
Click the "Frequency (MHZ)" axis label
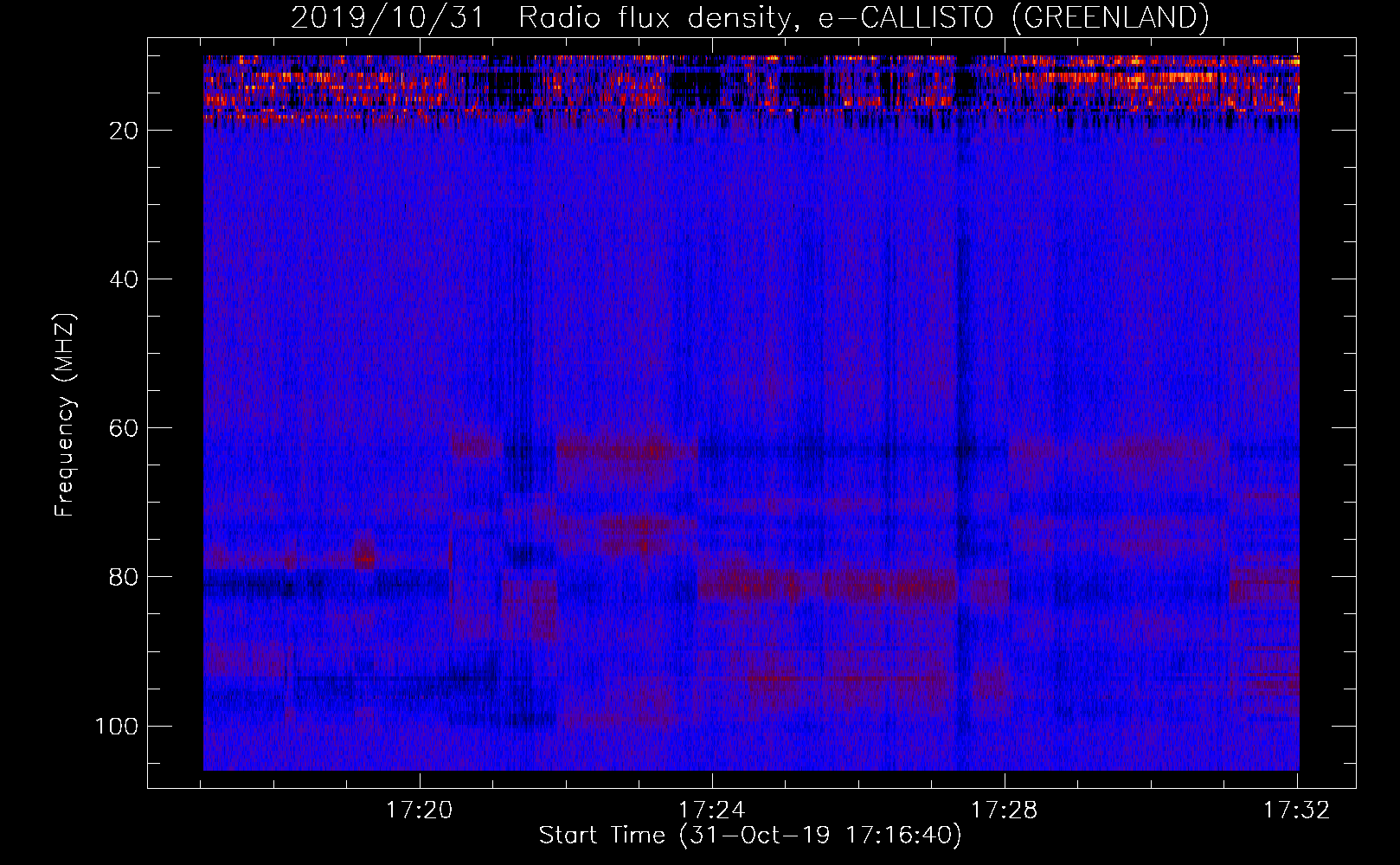(x=65, y=415)
